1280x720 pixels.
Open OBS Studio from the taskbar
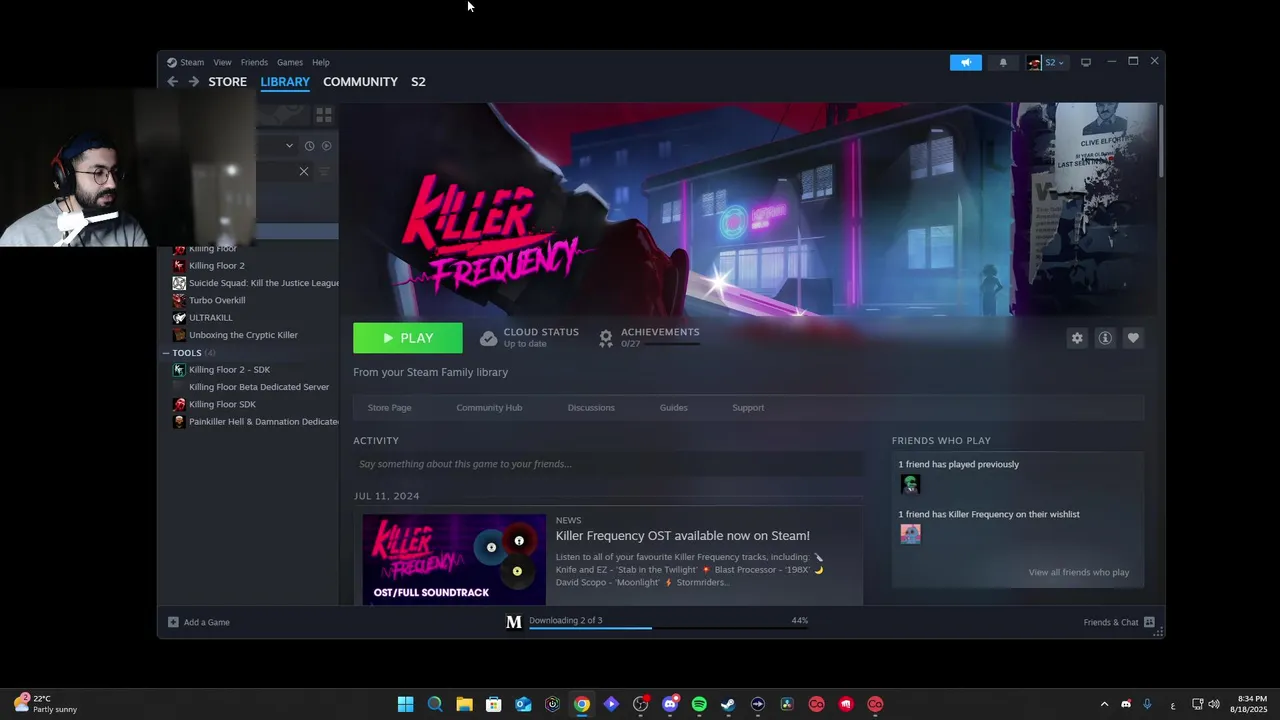640,704
